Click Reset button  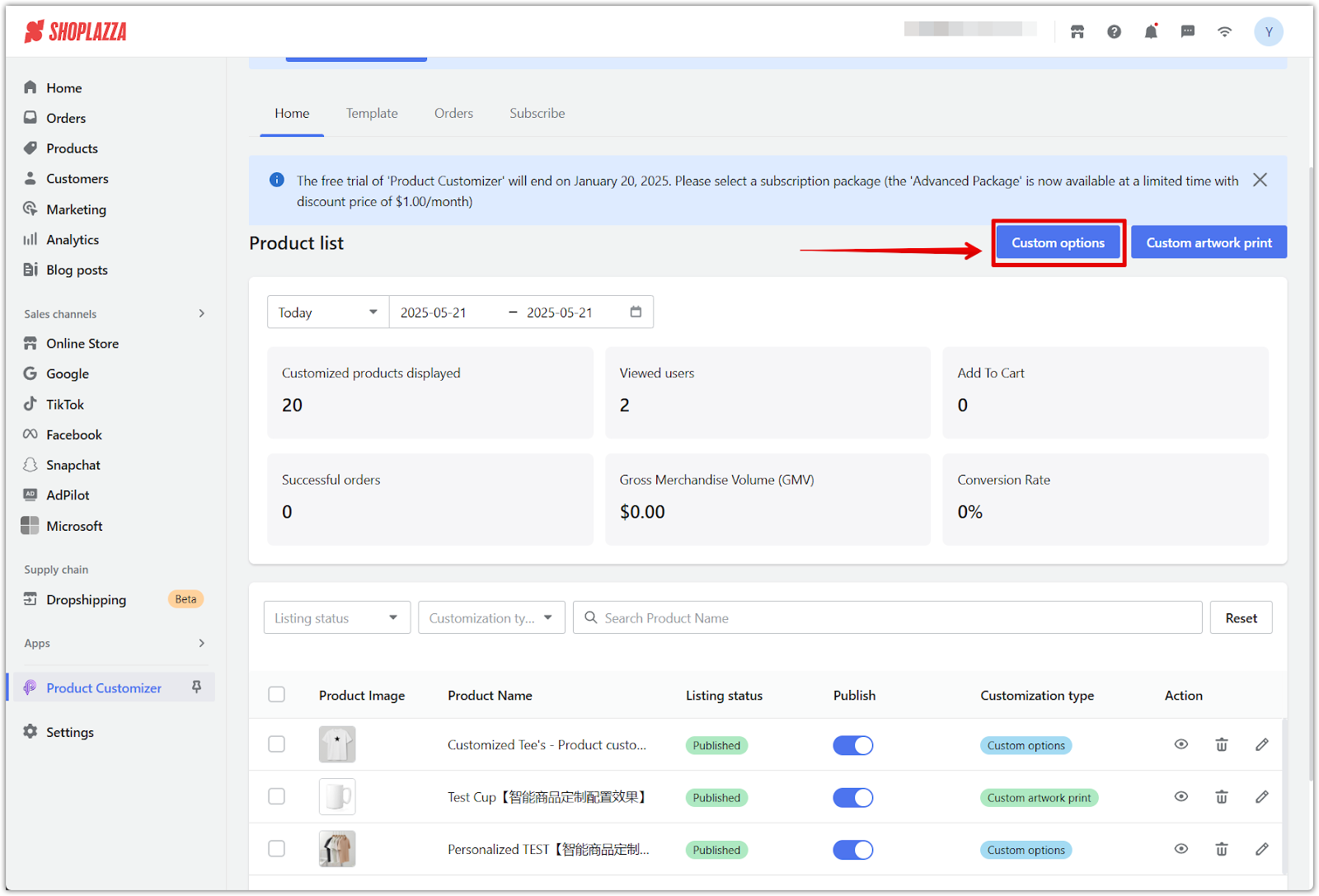tap(1241, 617)
